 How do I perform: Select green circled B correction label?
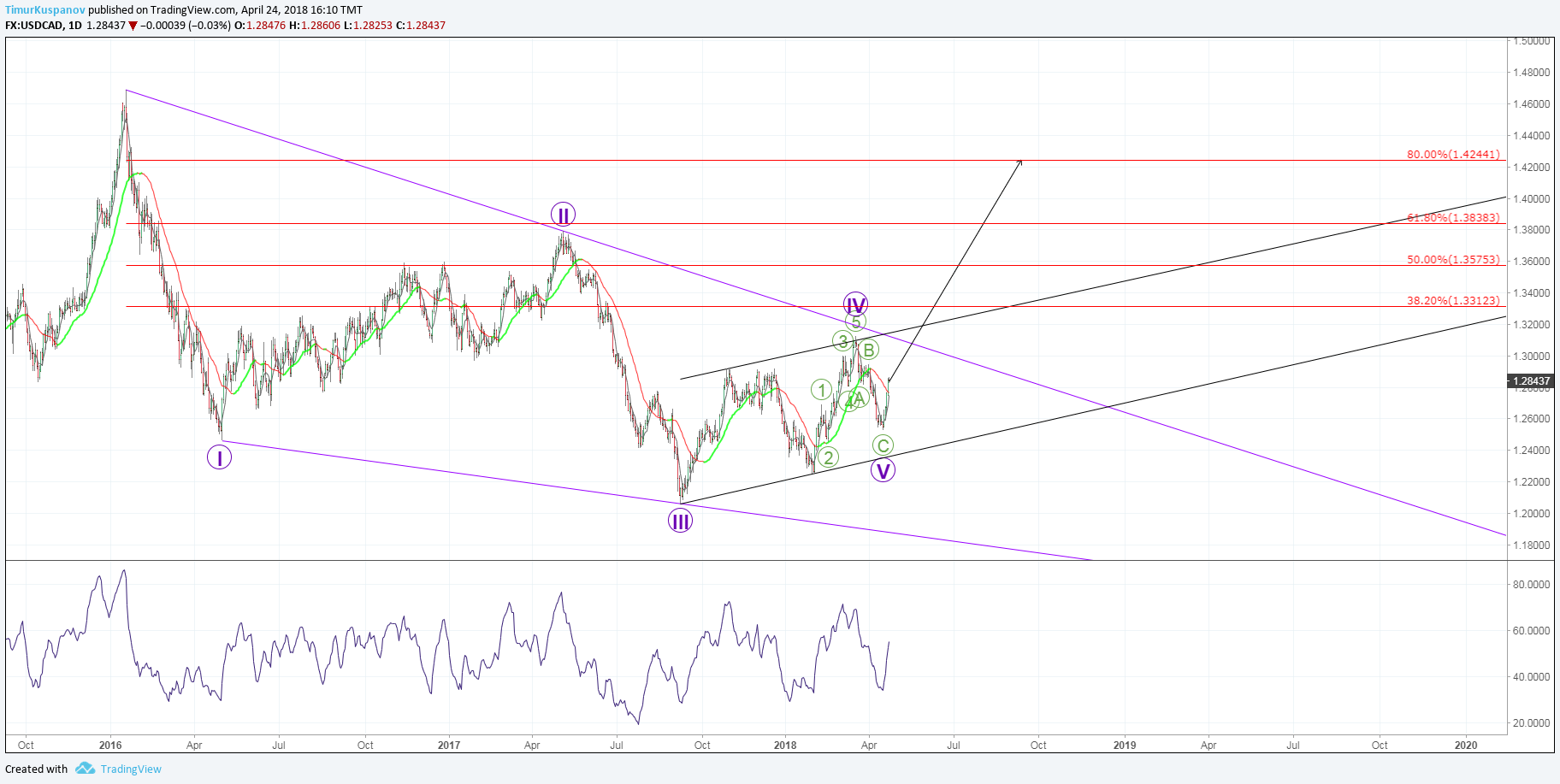pos(868,350)
